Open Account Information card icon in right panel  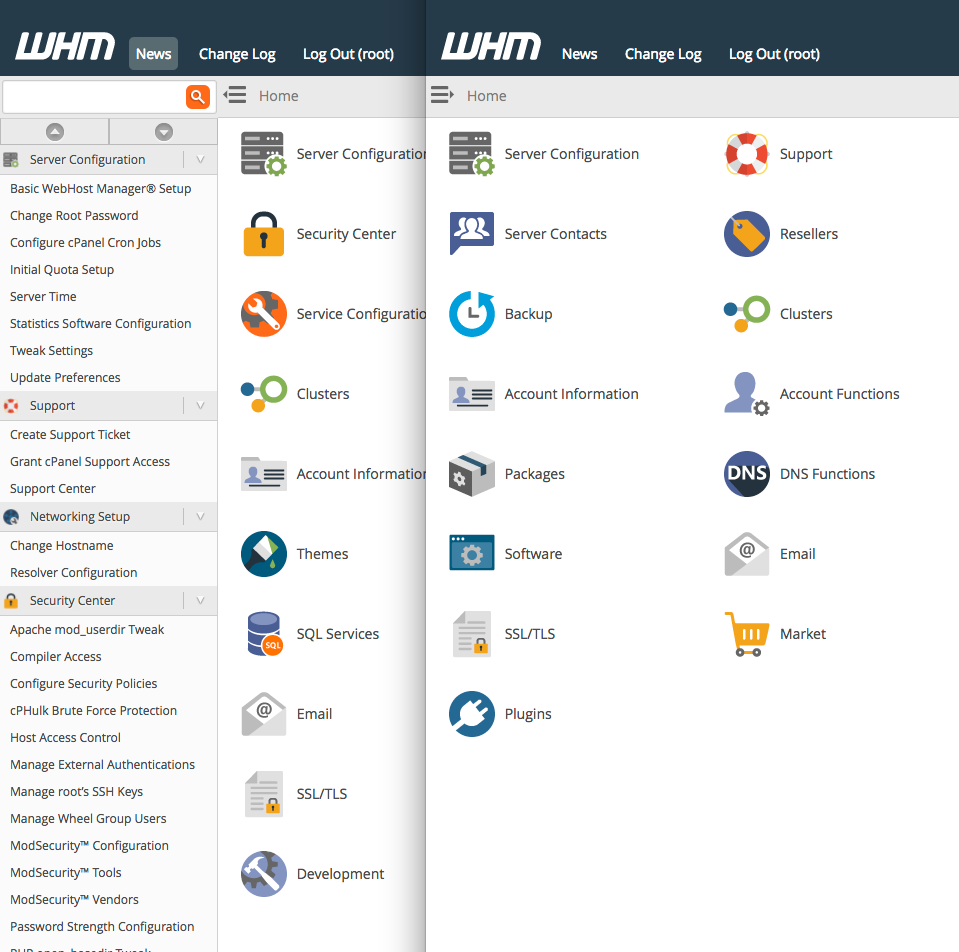point(472,394)
